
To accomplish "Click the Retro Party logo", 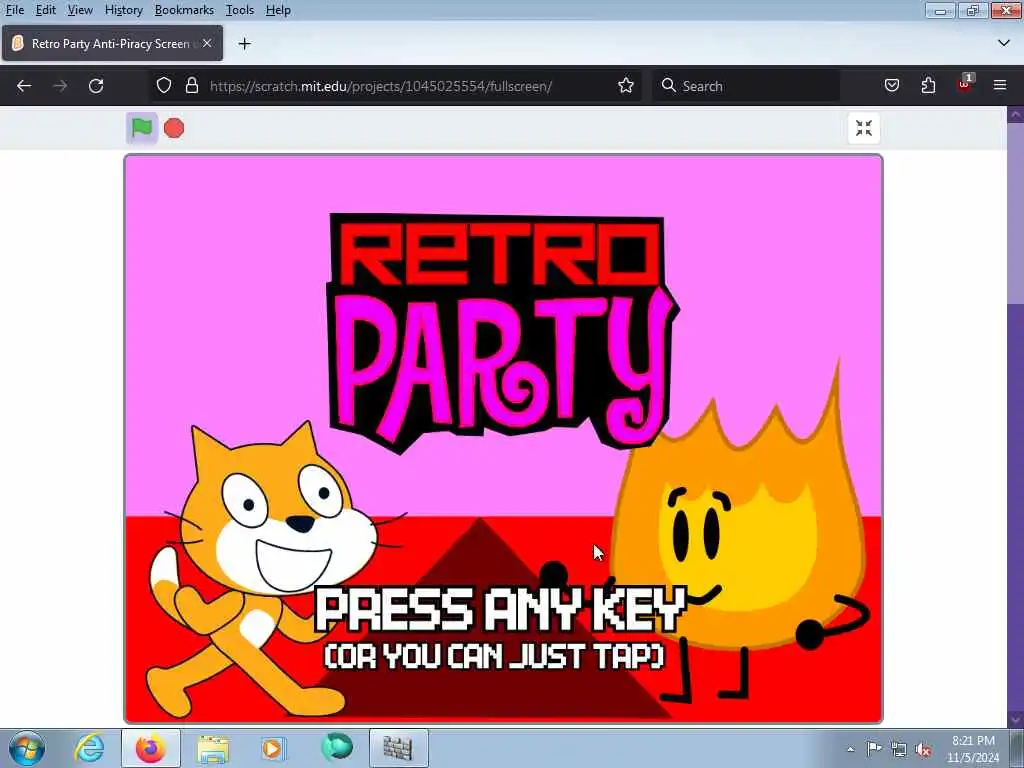I will click(502, 332).
